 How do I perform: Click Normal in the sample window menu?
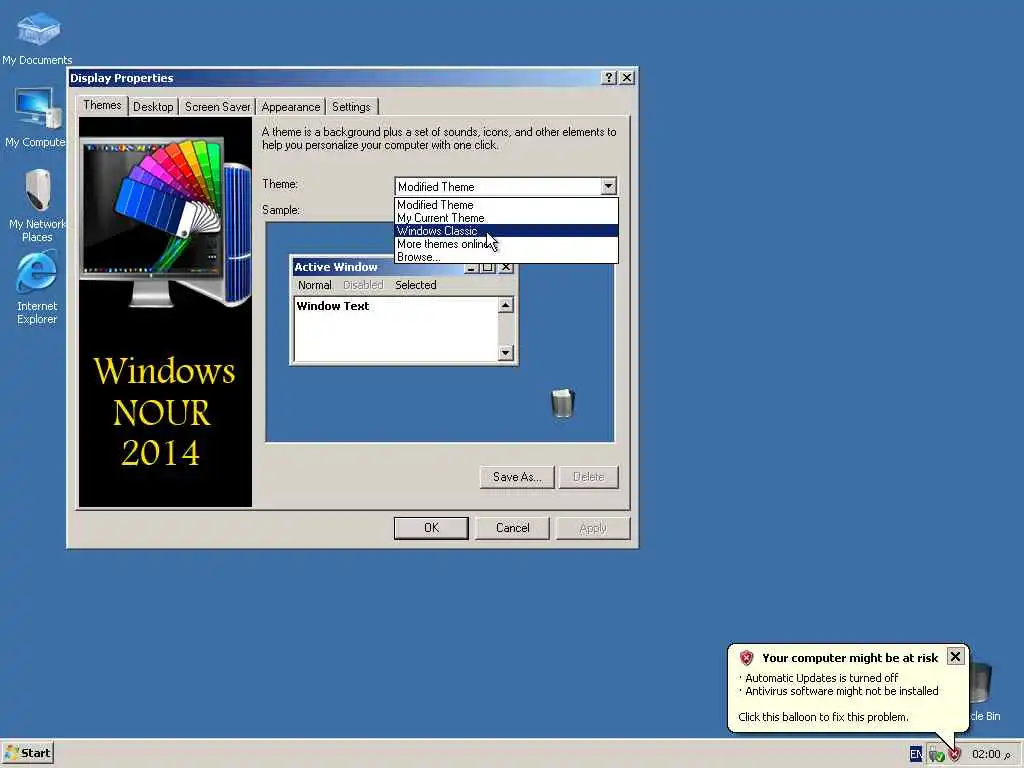(x=315, y=285)
